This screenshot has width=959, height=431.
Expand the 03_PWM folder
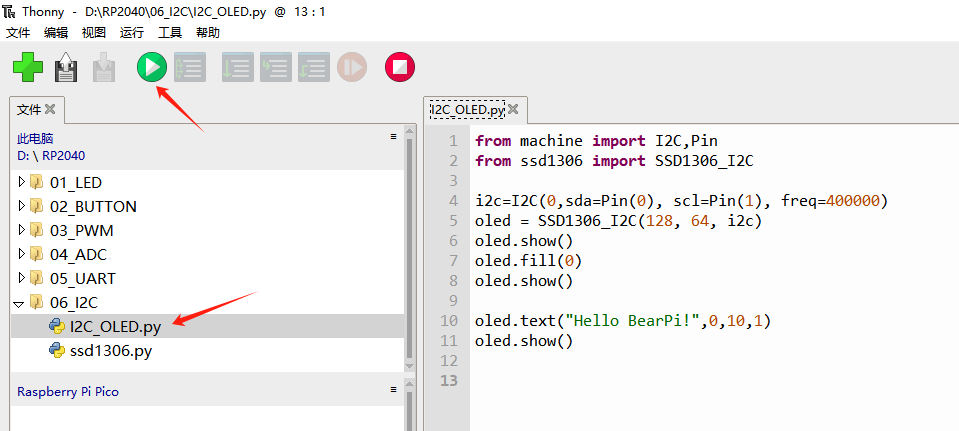point(21,230)
